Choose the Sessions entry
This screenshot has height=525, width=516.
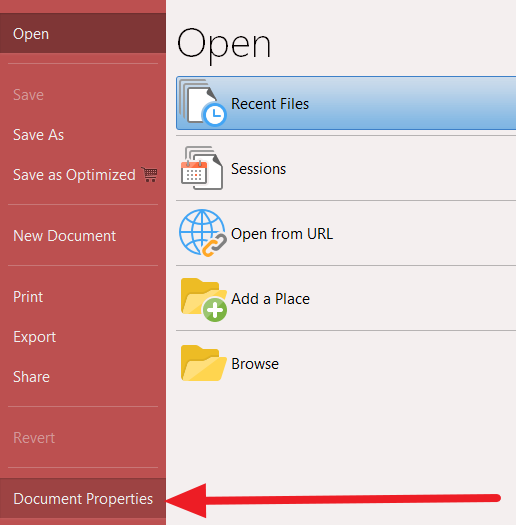(x=346, y=168)
